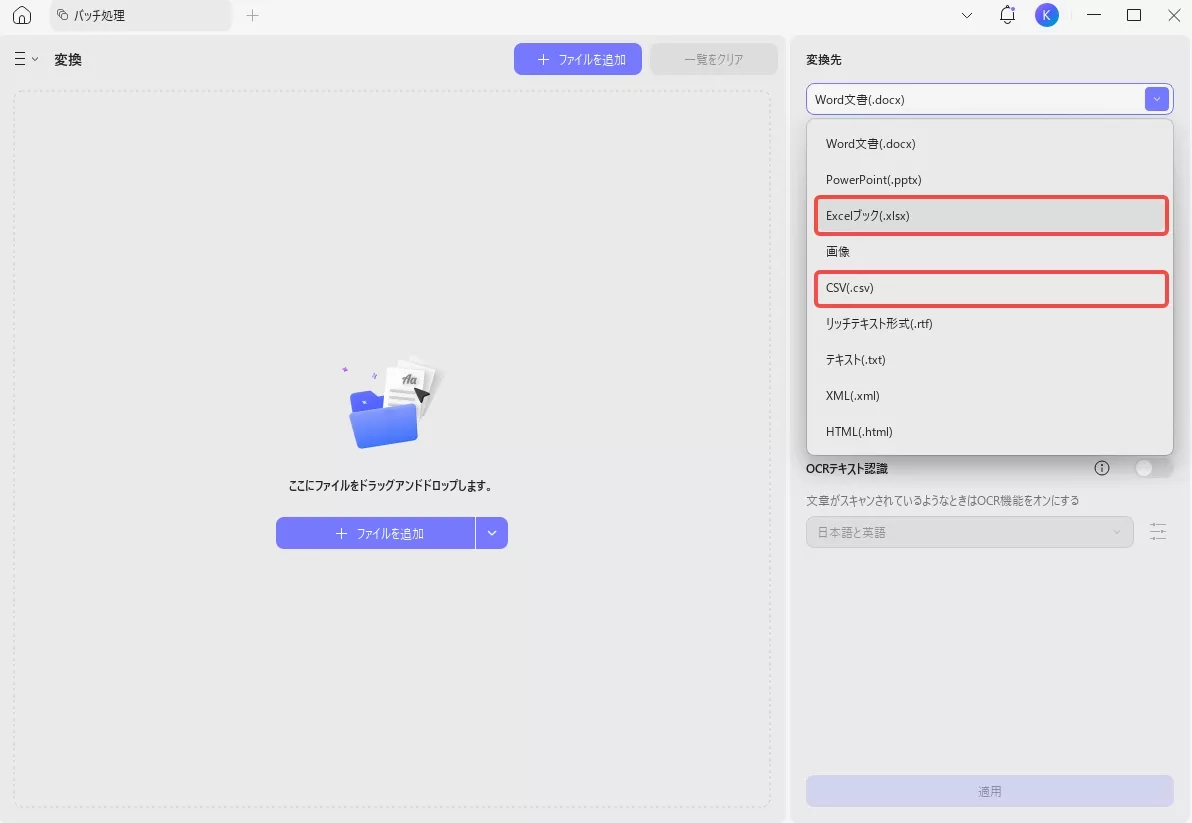1192x823 pixels.
Task: Click the center ファイルを追加 button
Action: [376, 533]
